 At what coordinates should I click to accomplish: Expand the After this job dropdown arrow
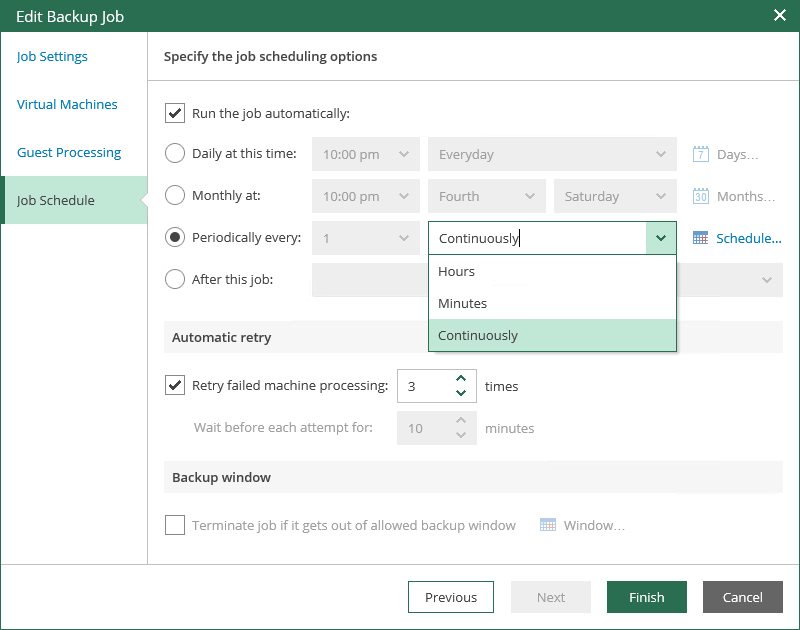[x=766, y=280]
